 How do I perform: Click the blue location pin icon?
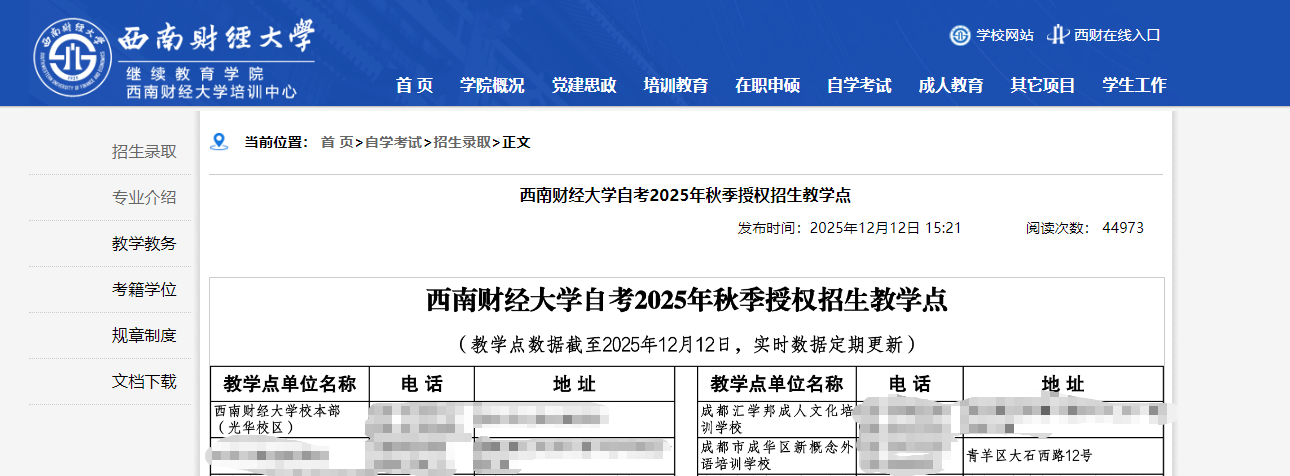point(219,142)
